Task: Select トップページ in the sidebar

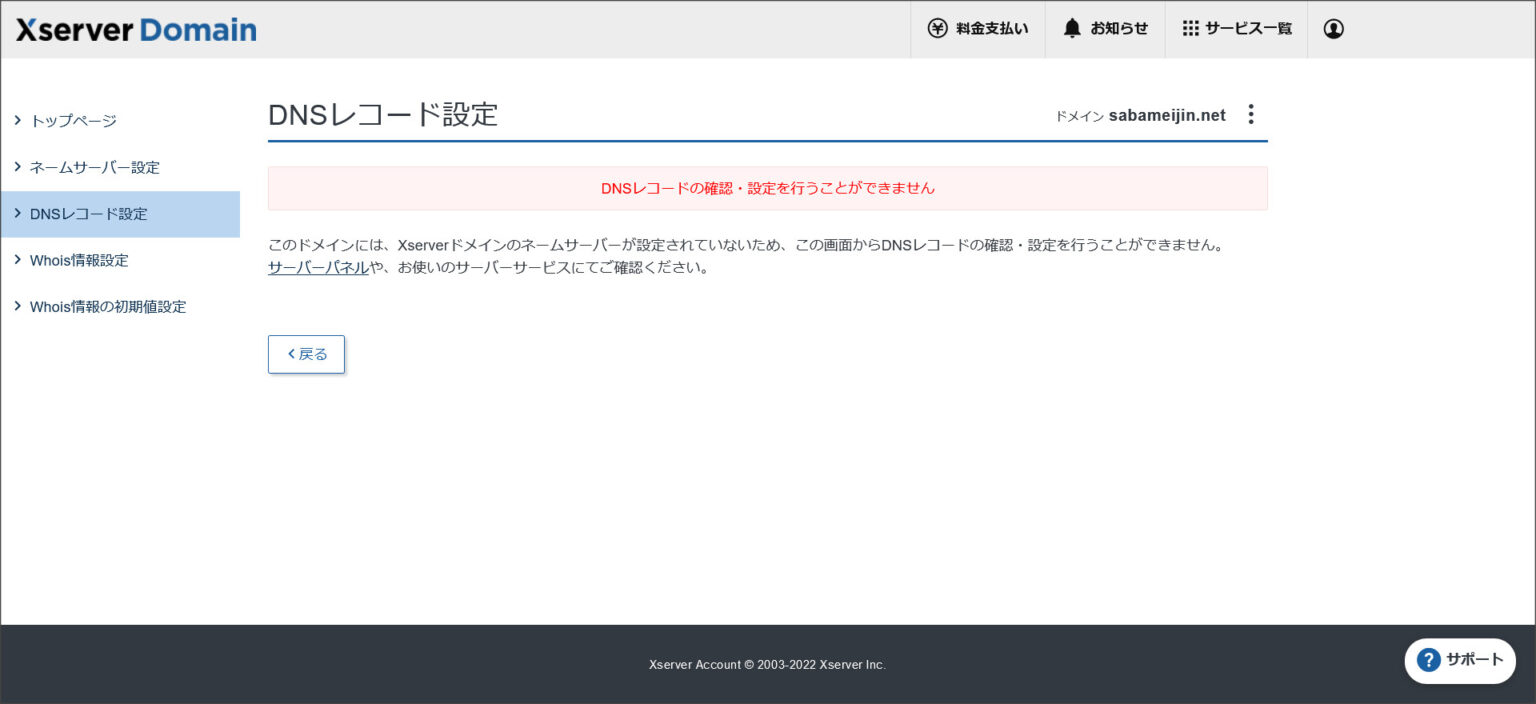Action: (74, 120)
